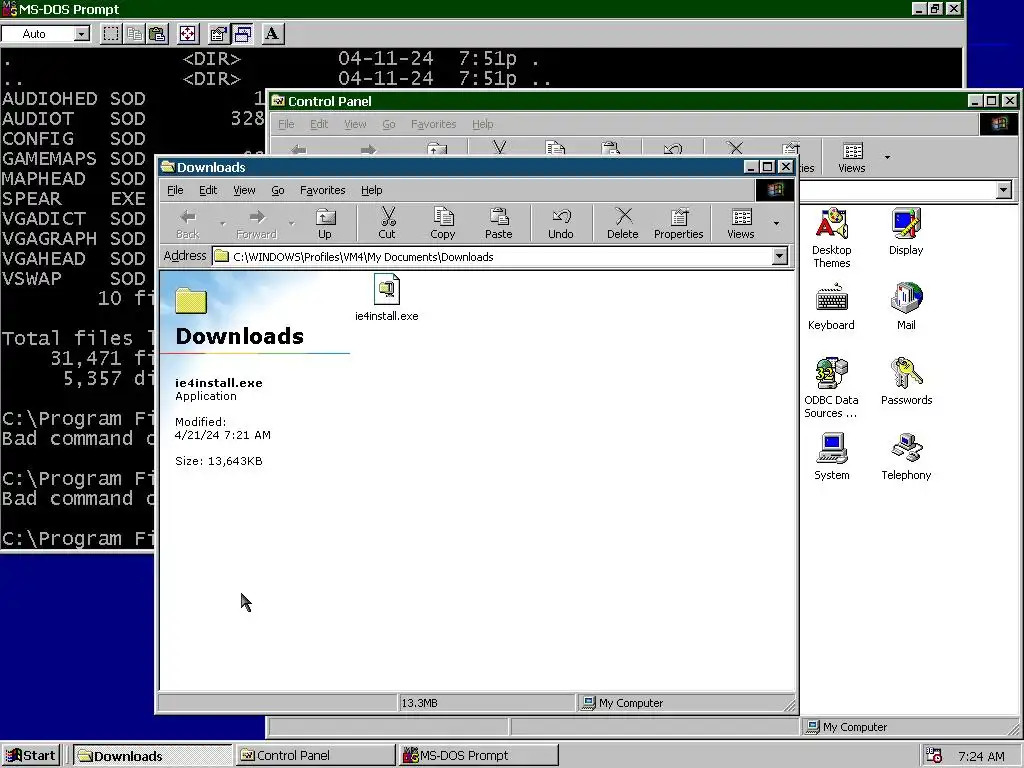Click the 7:24 AM clock in tray
The height and width of the screenshot is (768, 1024).
click(x=981, y=756)
